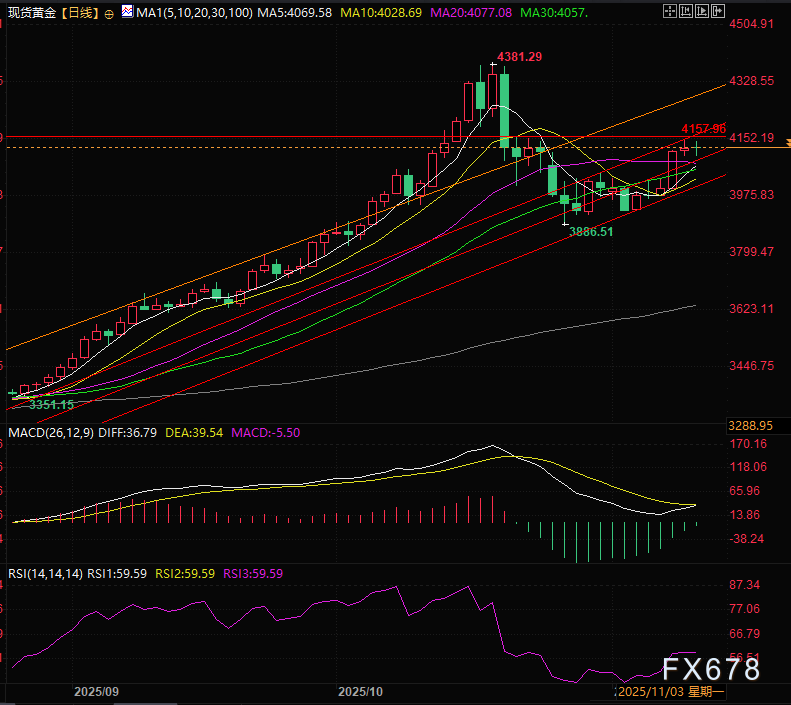Select the 现货黄金 symbol title
The image size is (791, 705).
click(x=28, y=12)
